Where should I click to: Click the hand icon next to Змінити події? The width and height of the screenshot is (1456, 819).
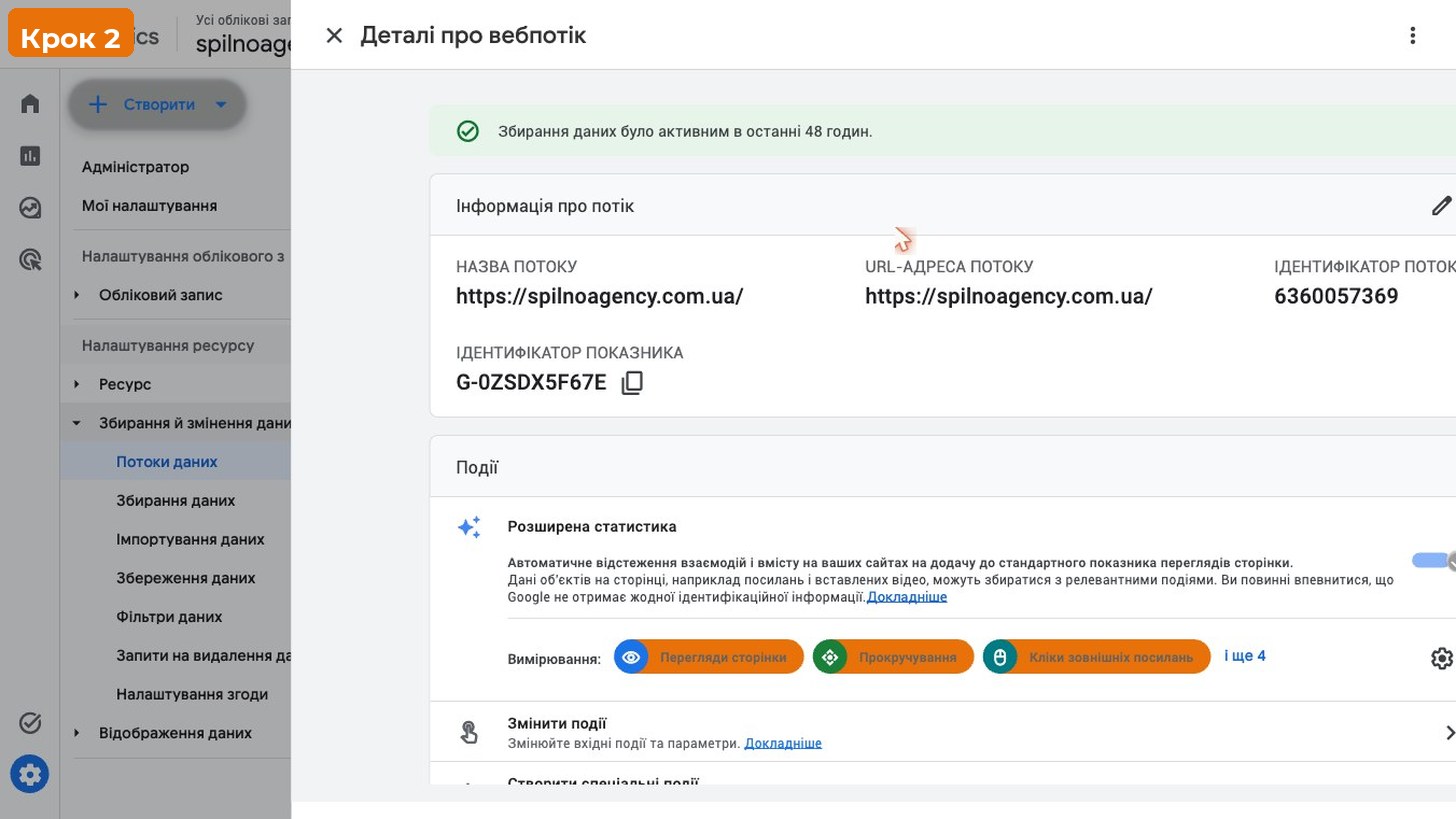tap(469, 732)
